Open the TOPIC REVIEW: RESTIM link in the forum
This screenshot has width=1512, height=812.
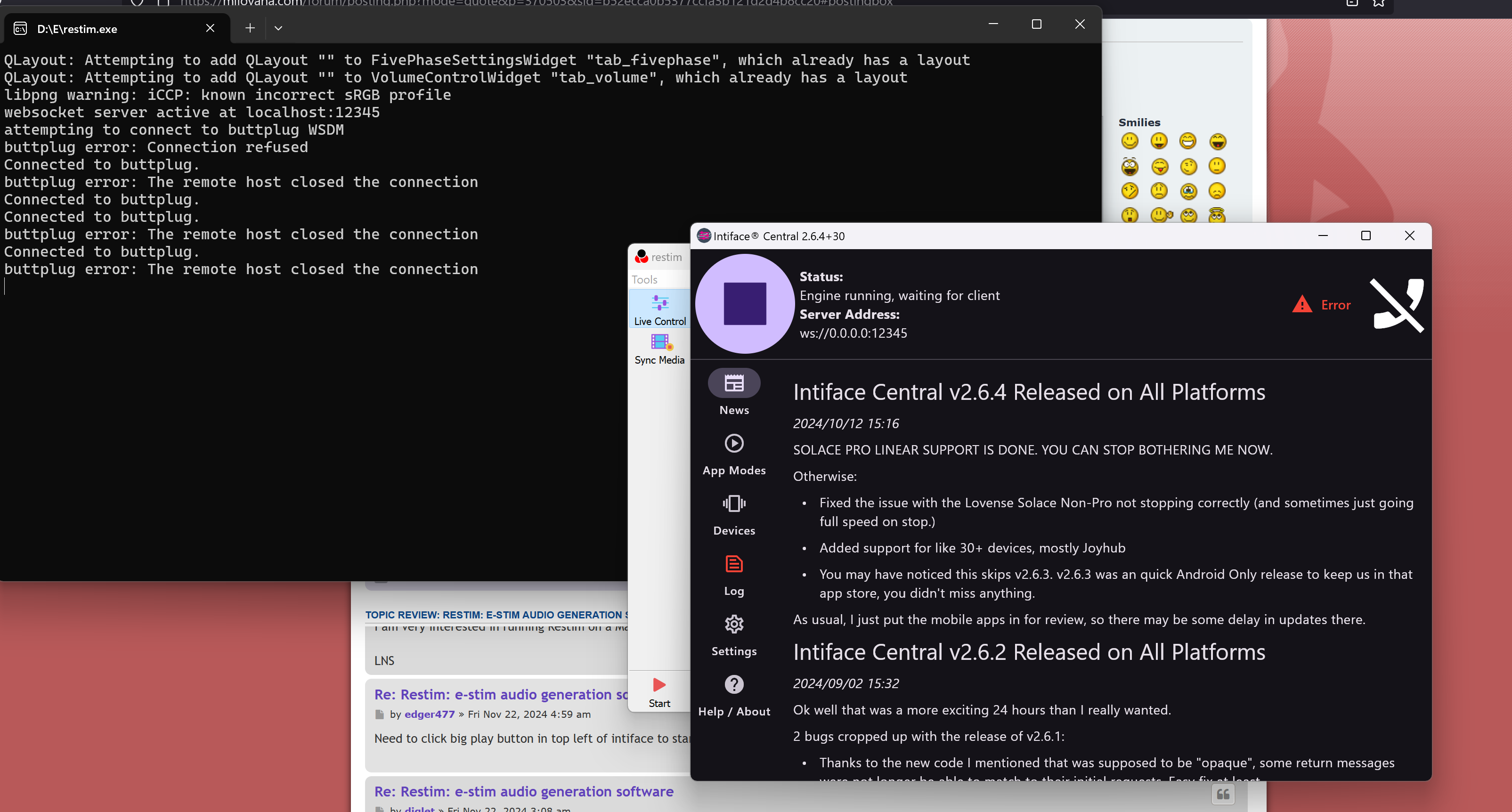[496, 614]
